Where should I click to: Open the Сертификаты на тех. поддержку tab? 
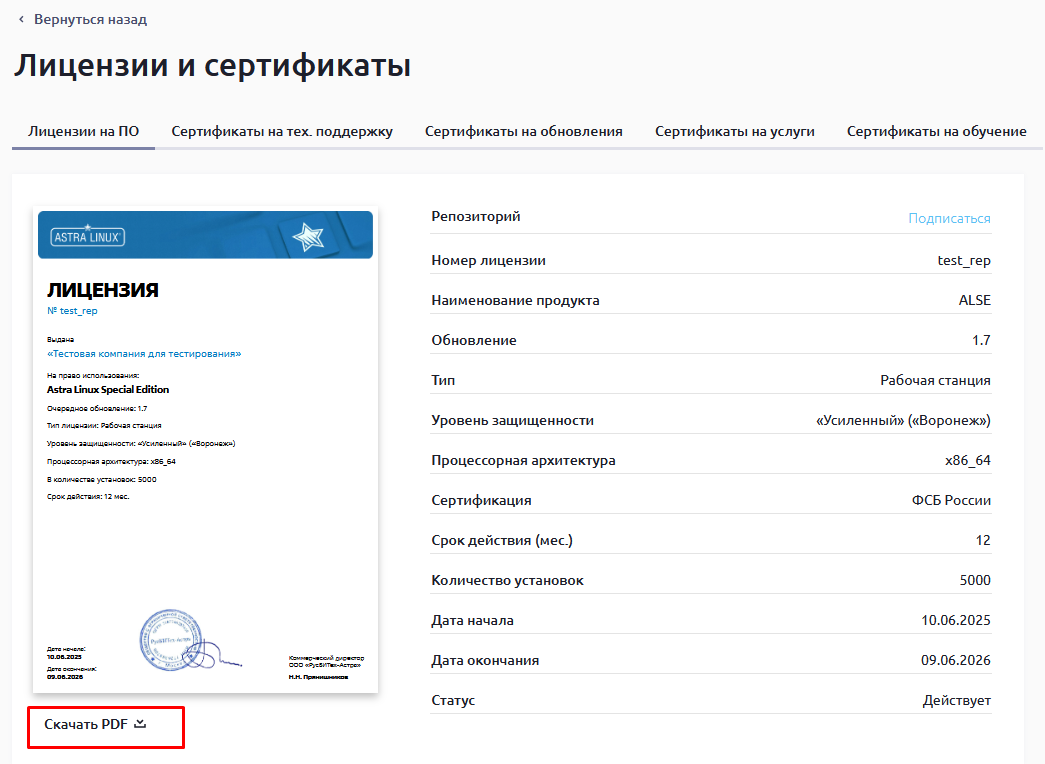[x=282, y=131]
